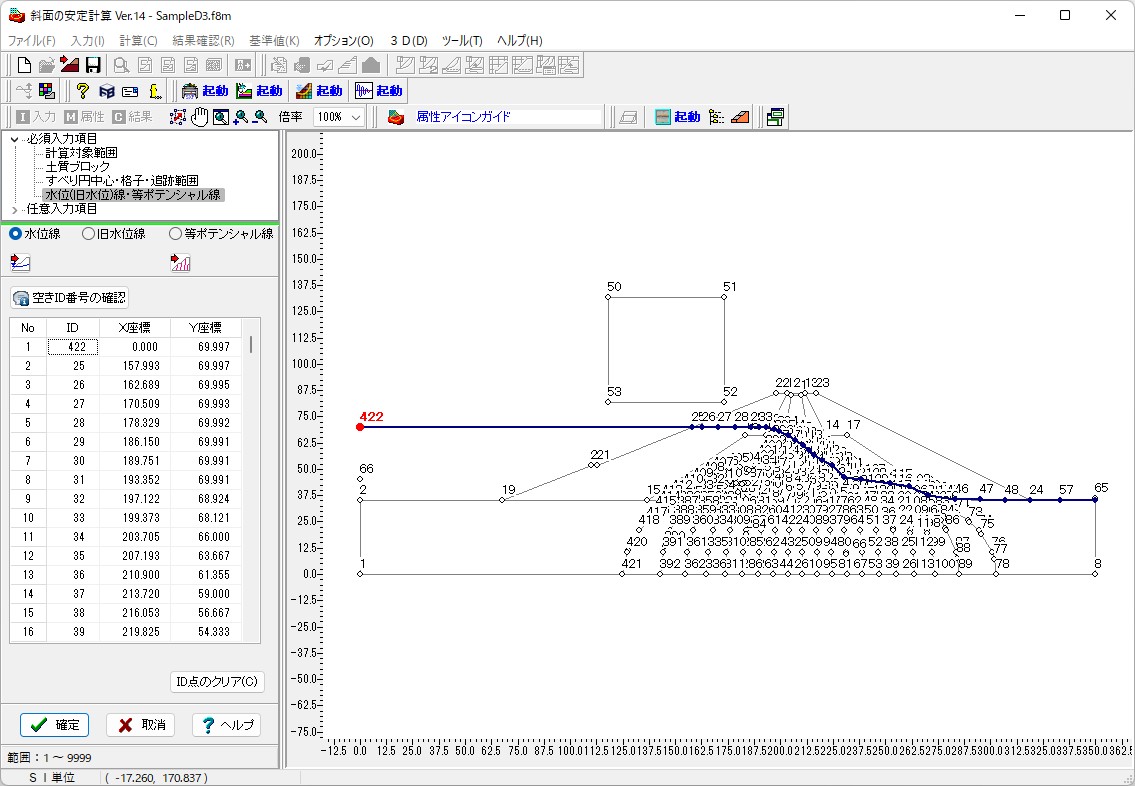This screenshot has height=786, width=1135.
Task: Open the 入力(I) menu
Action: coord(88,41)
